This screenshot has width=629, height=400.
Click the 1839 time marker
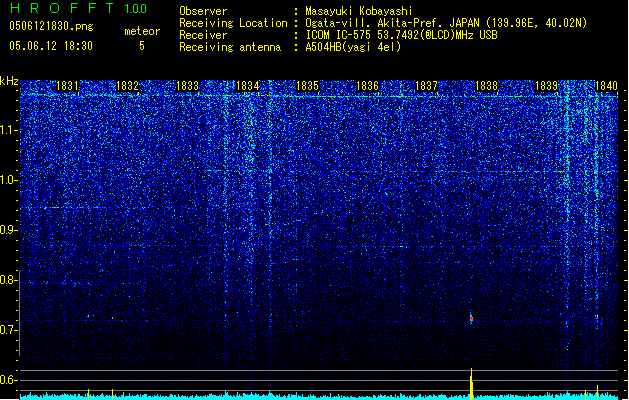[x=546, y=86]
